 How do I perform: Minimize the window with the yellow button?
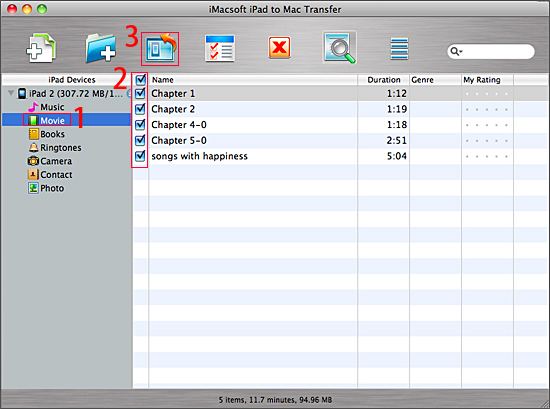(x=27, y=9)
